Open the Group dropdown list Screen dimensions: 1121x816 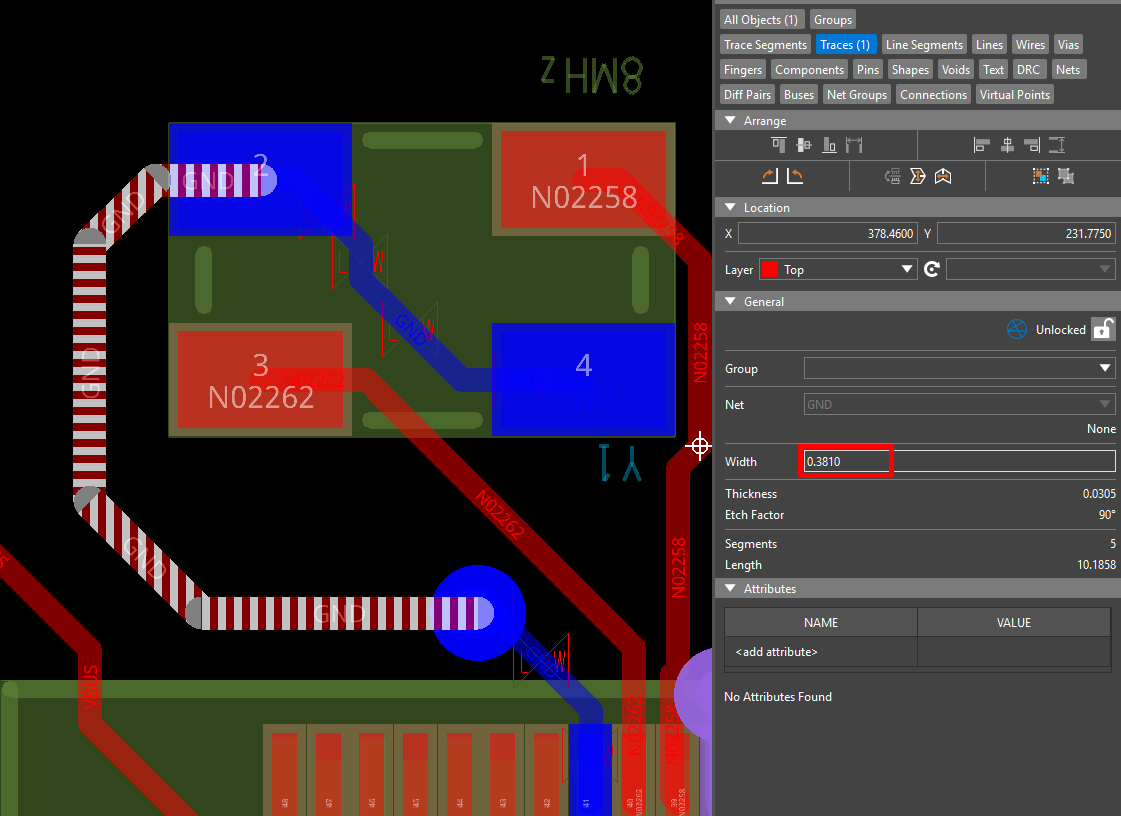click(959, 369)
